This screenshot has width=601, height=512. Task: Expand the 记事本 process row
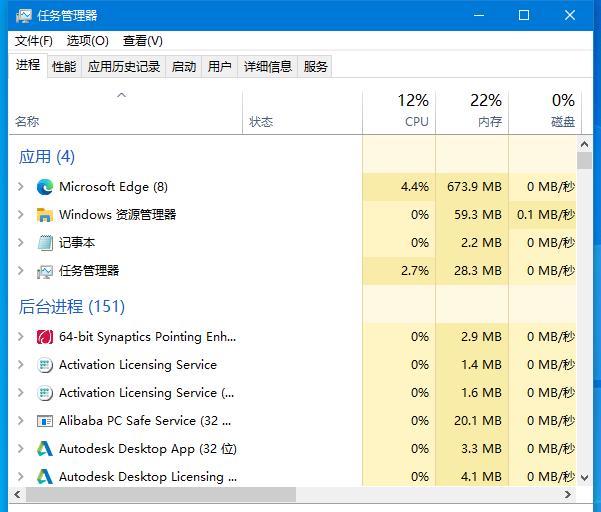coord(21,243)
